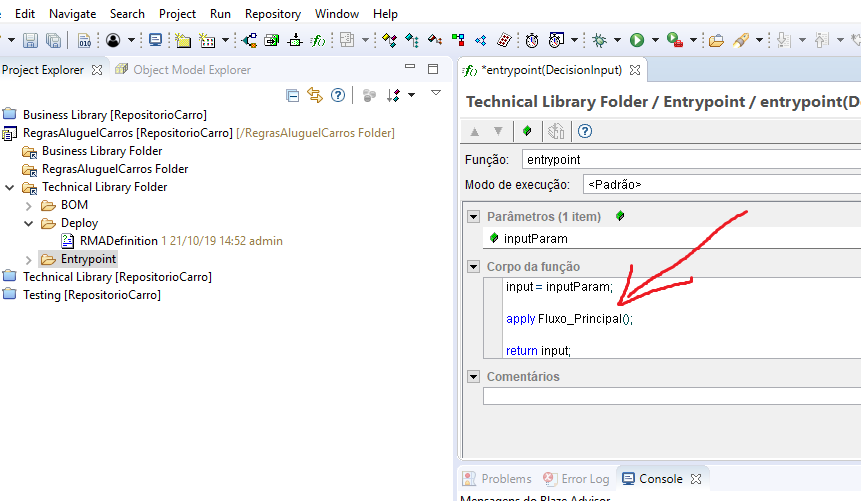Switch to the Error Log tab
The height and width of the screenshot is (501, 861).
point(577,479)
